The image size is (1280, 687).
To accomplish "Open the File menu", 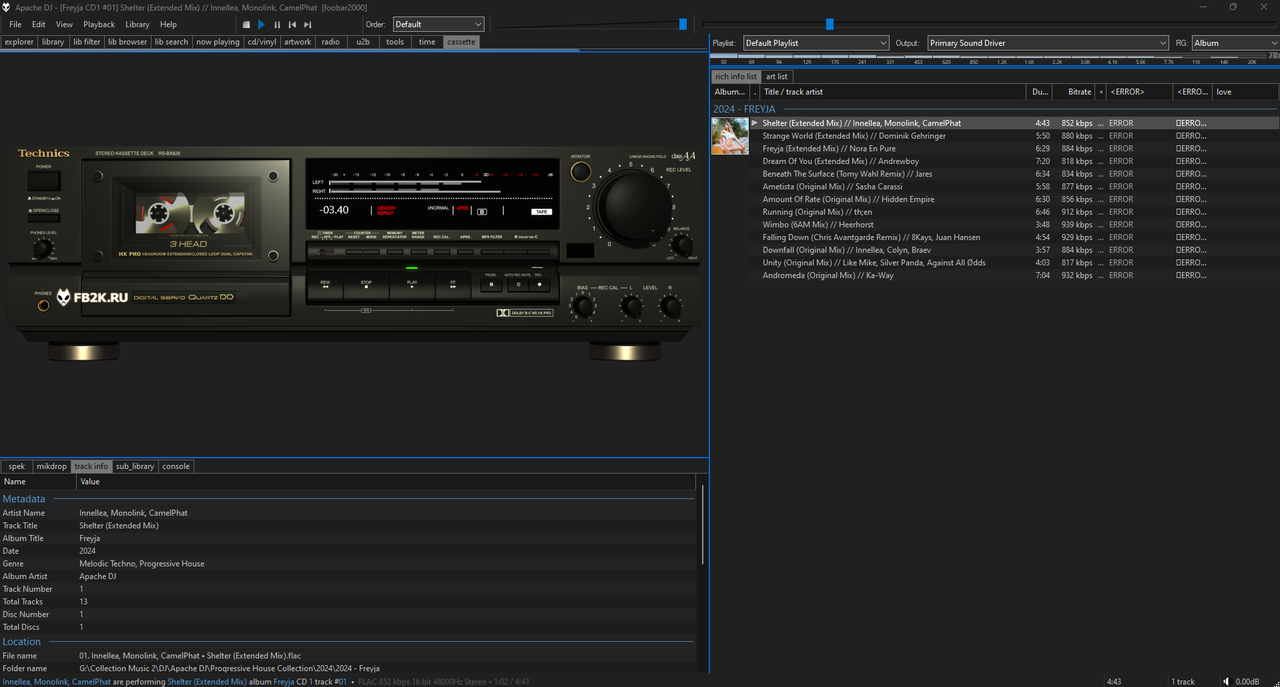I will click(x=15, y=24).
